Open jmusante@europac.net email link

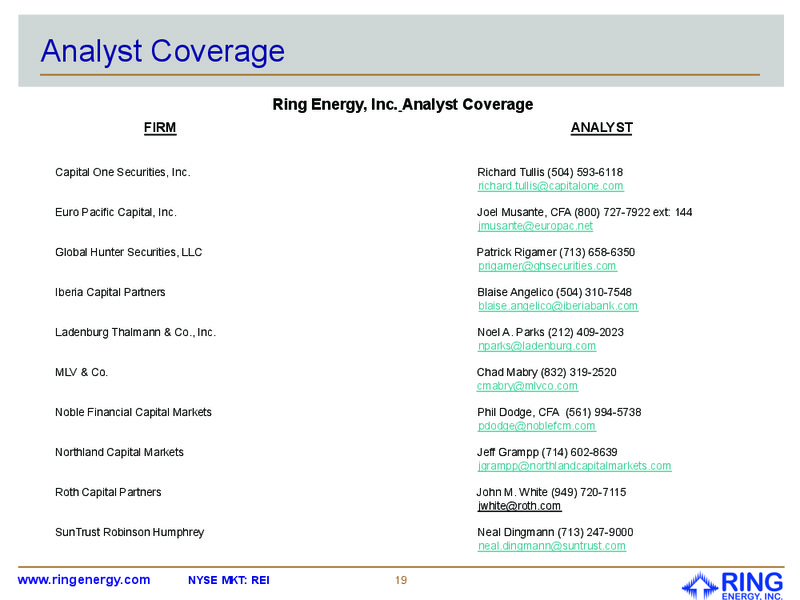tap(535, 226)
